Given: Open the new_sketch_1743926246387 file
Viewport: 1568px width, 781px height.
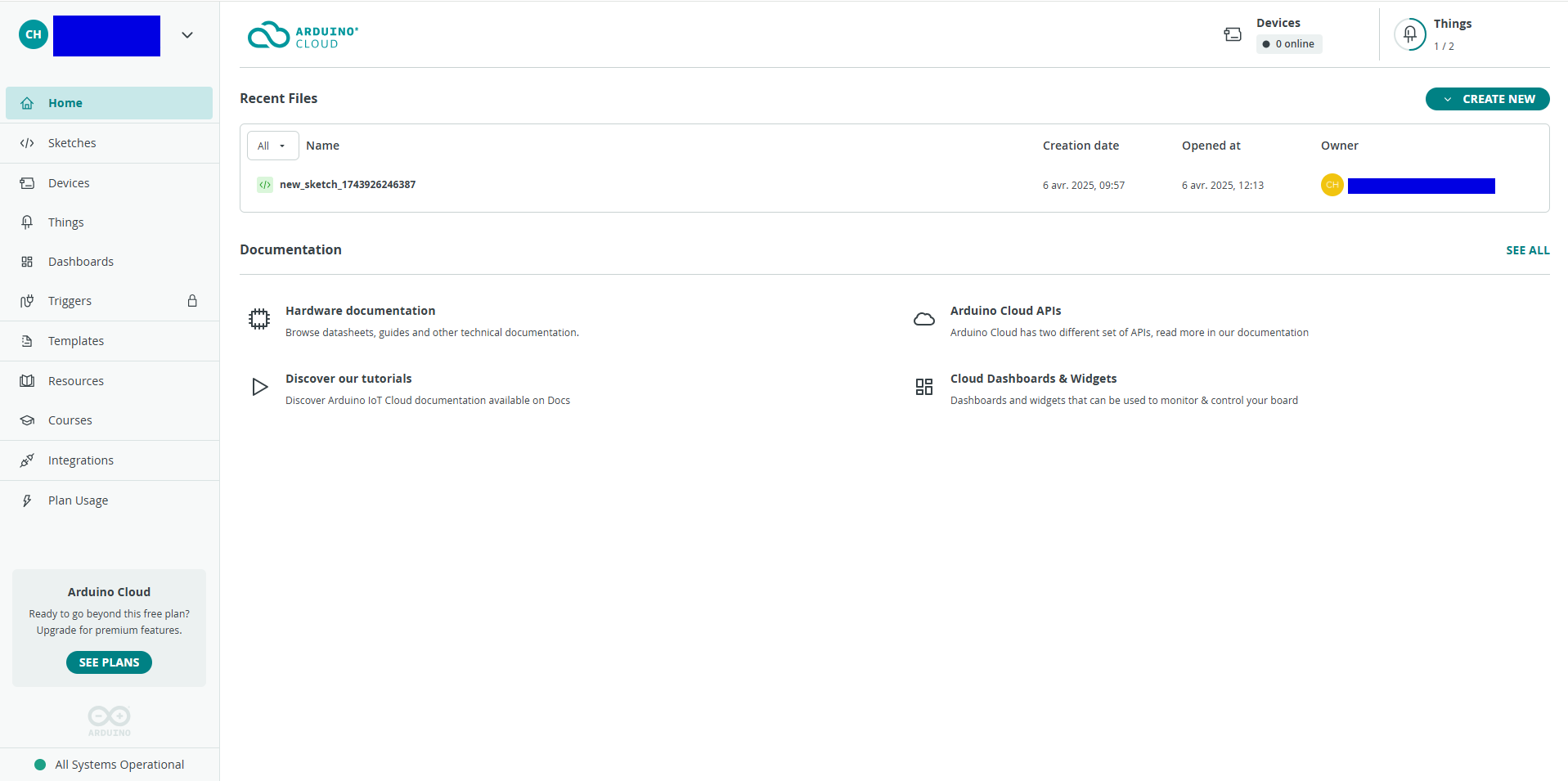Looking at the screenshot, I should pyautogui.click(x=347, y=185).
